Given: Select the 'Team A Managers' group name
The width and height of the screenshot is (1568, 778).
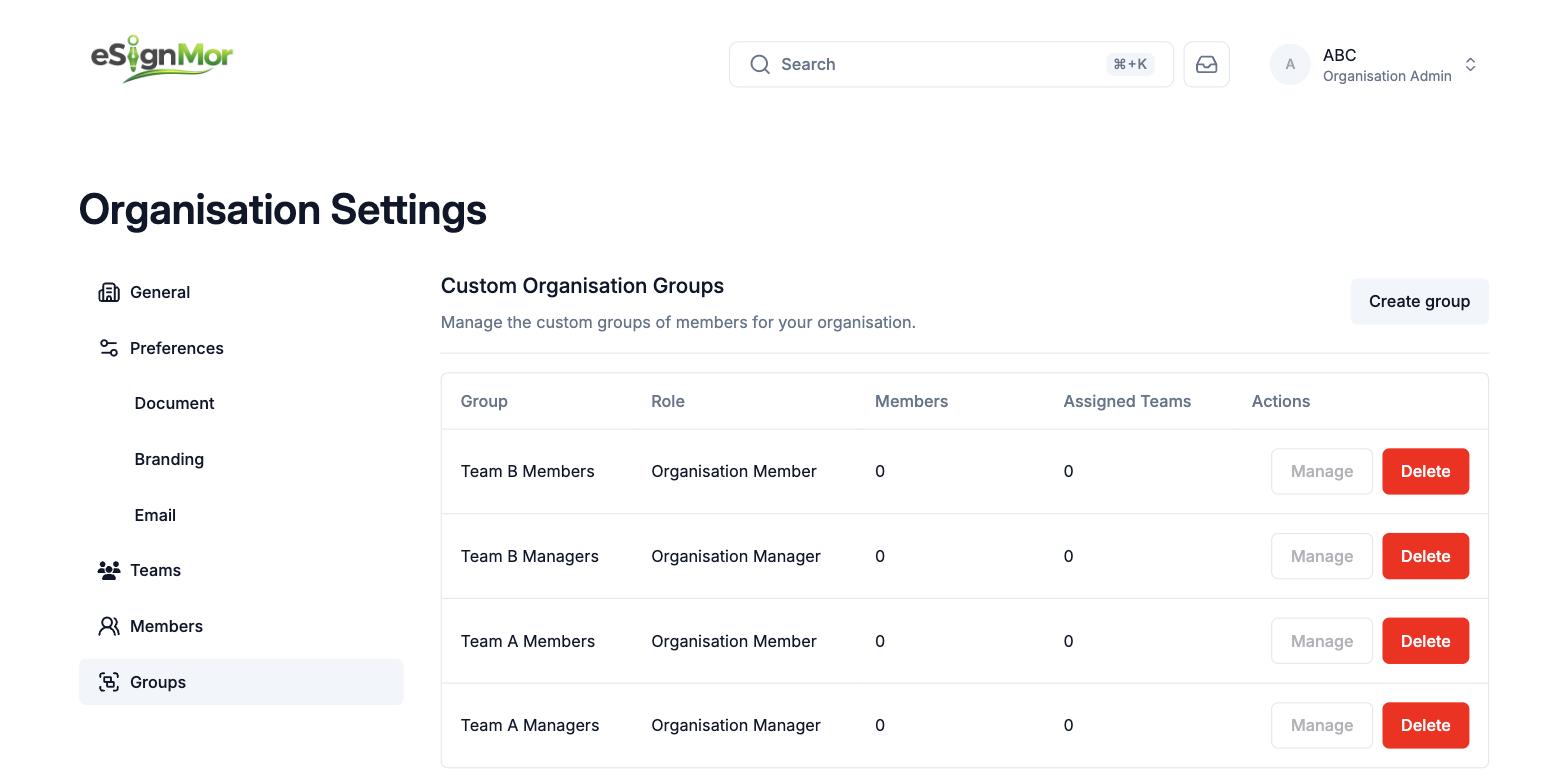Looking at the screenshot, I should 530,725.
